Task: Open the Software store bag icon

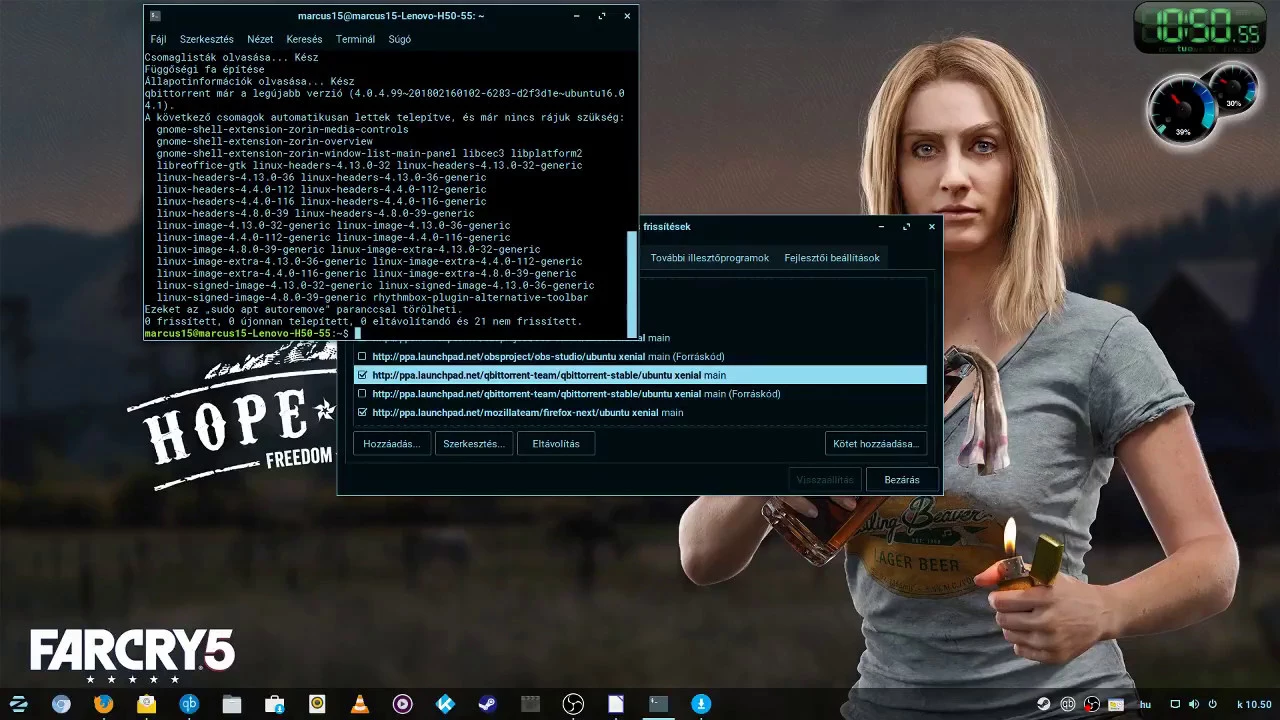Action: point(274,704)
